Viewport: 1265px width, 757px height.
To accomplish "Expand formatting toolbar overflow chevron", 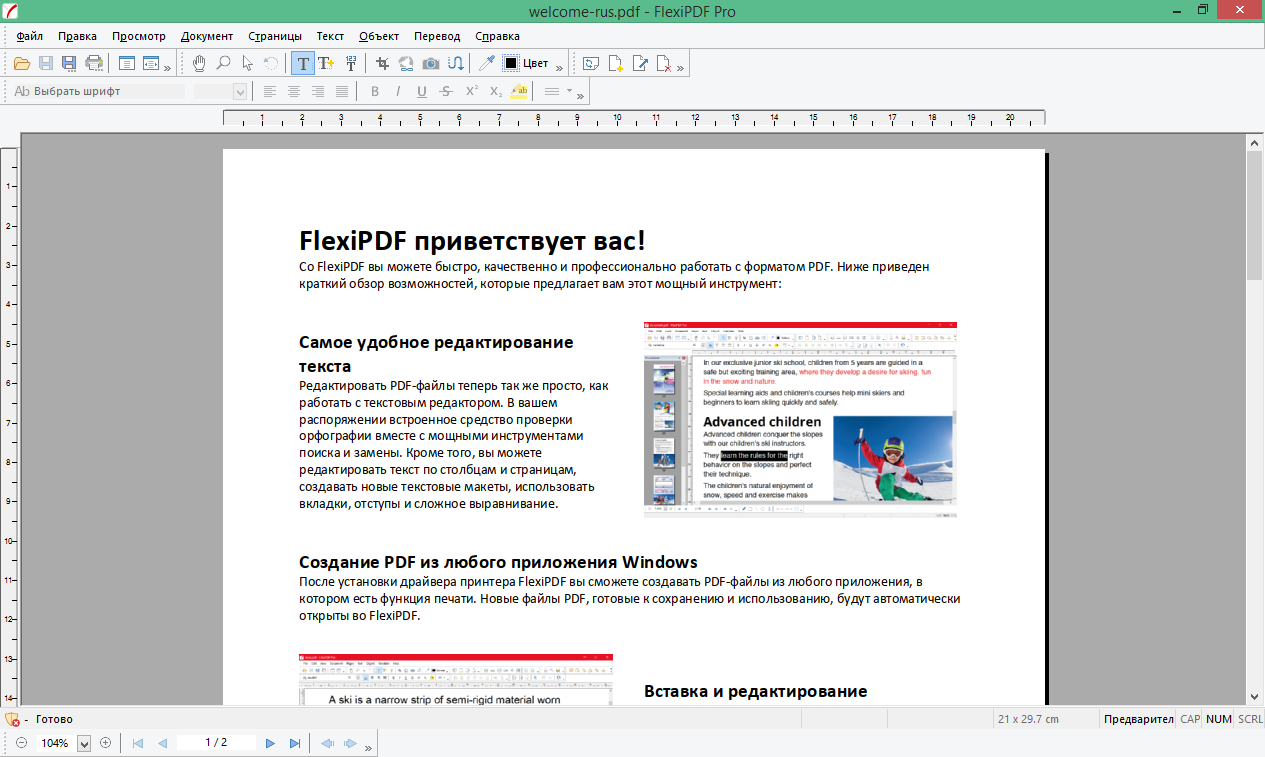I will click(x=580, y=96).
